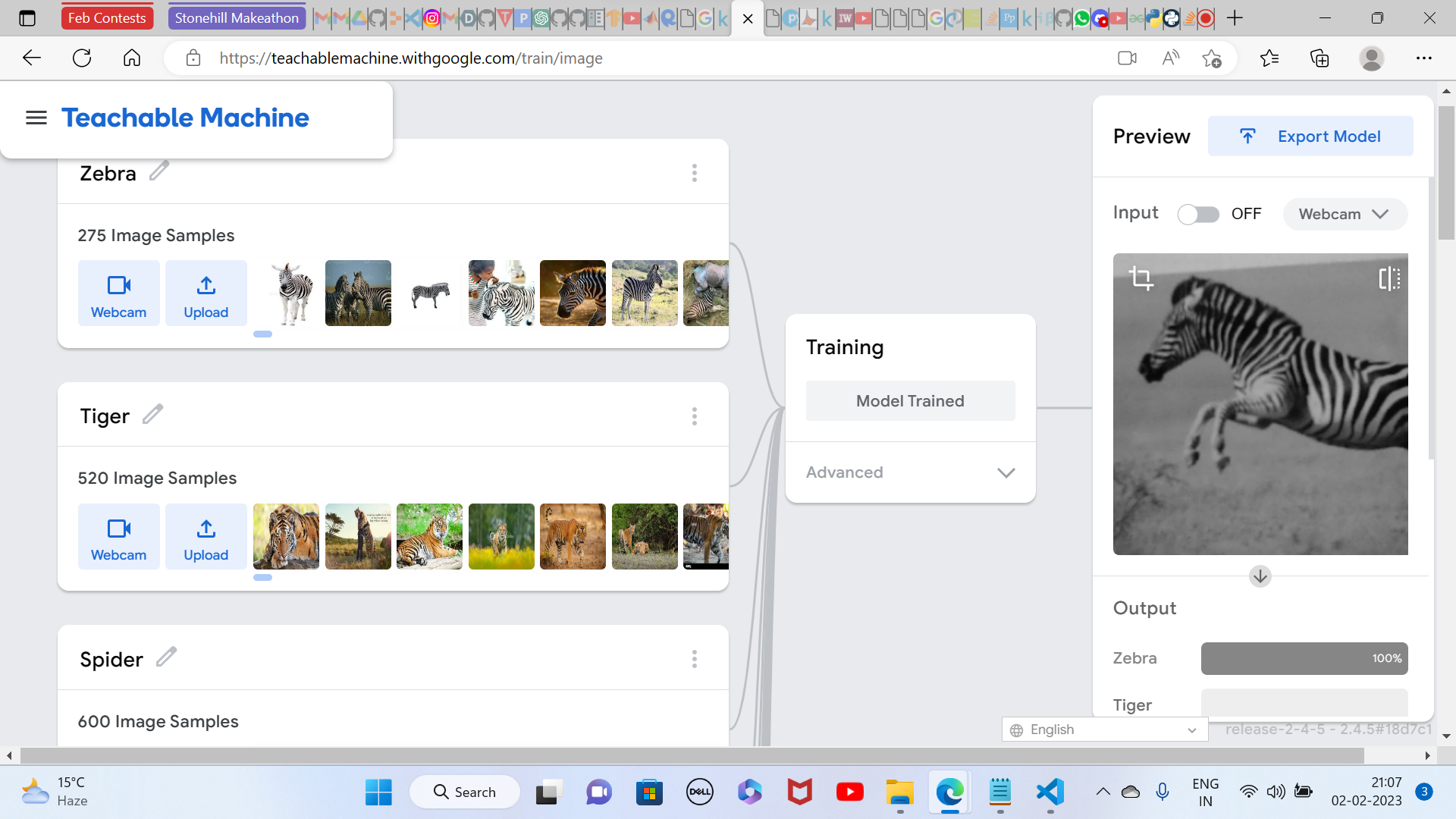Expand the Advanced training options
Image resolution: width=1456 pixels, height=819 pixels.
pyautogui.click(x=910, y=472)
